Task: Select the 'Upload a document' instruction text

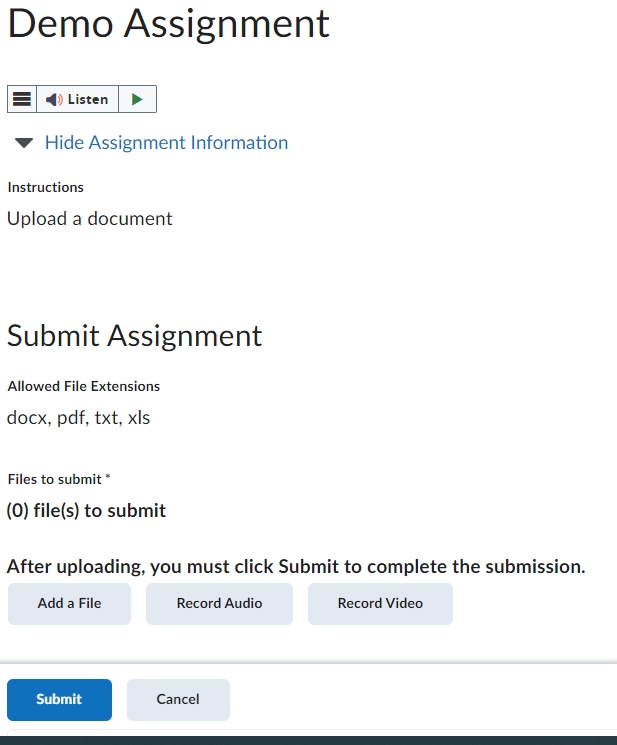Action: click(89, 219)
